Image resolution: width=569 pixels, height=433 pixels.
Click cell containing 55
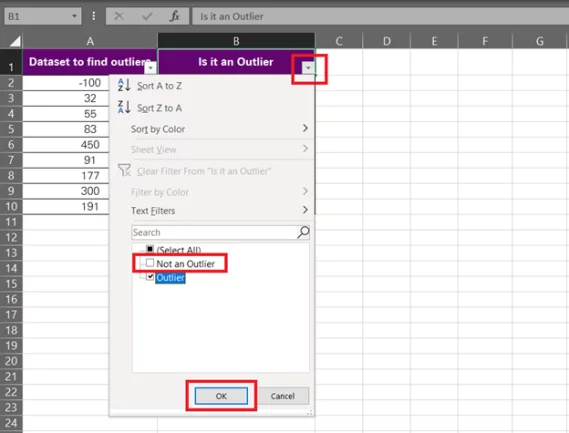(66, 114)
